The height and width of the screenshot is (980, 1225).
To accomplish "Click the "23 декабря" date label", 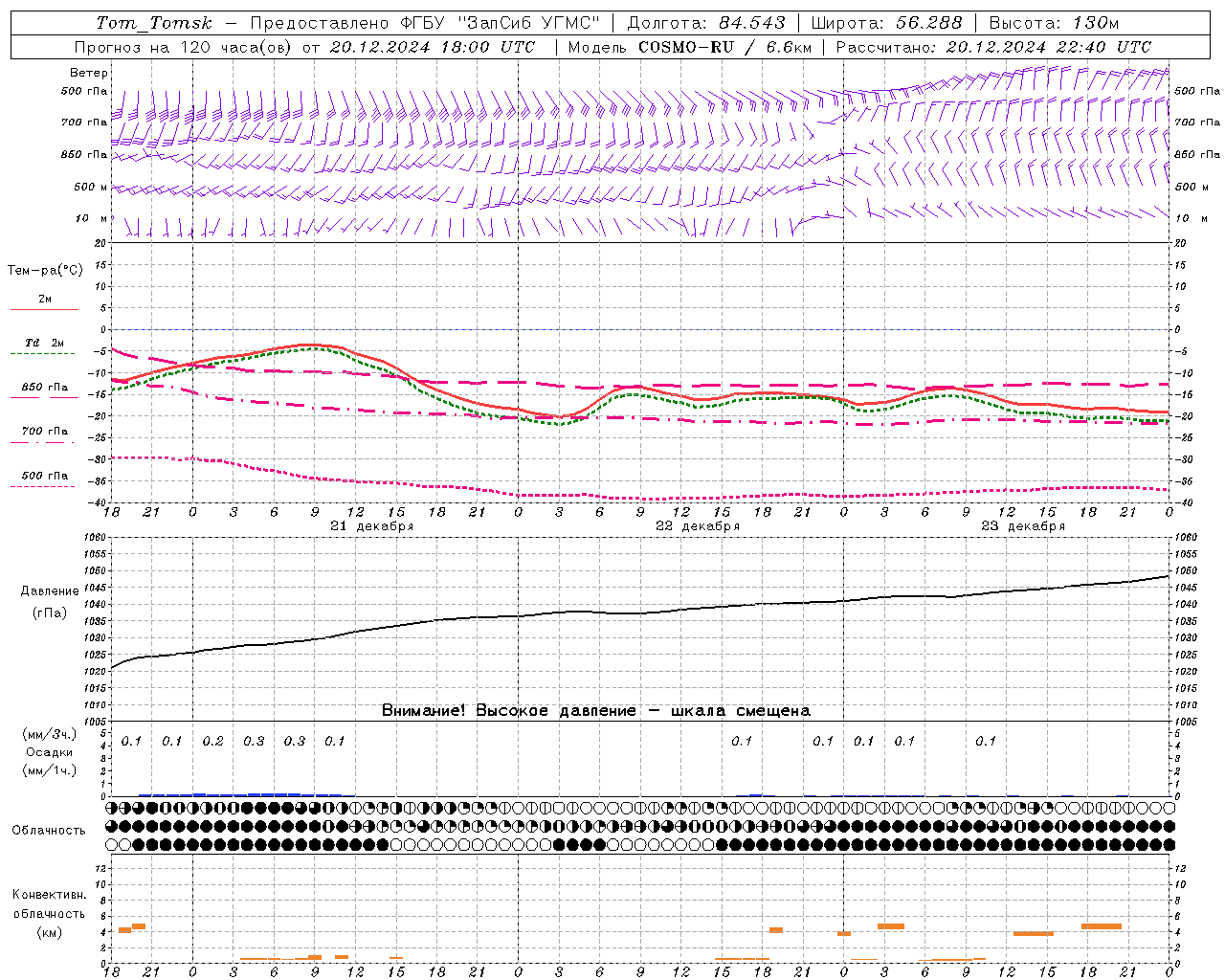I will pyautogui.click(x=1023, y=526).
